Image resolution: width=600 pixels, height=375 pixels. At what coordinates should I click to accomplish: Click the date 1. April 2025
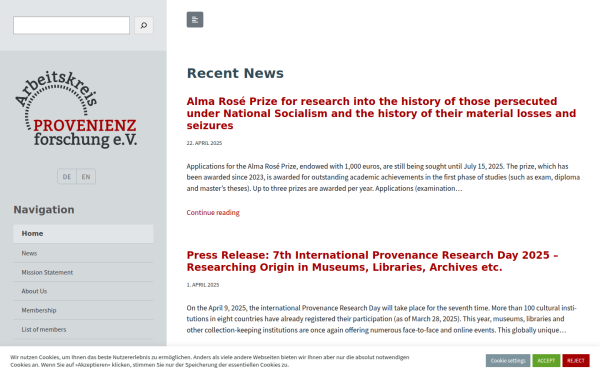(x=203, y=285)
